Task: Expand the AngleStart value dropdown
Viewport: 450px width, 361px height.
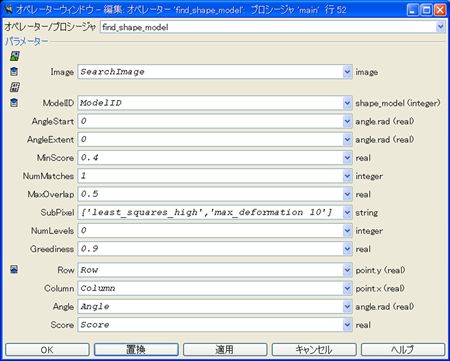Action: coord(347,121)
